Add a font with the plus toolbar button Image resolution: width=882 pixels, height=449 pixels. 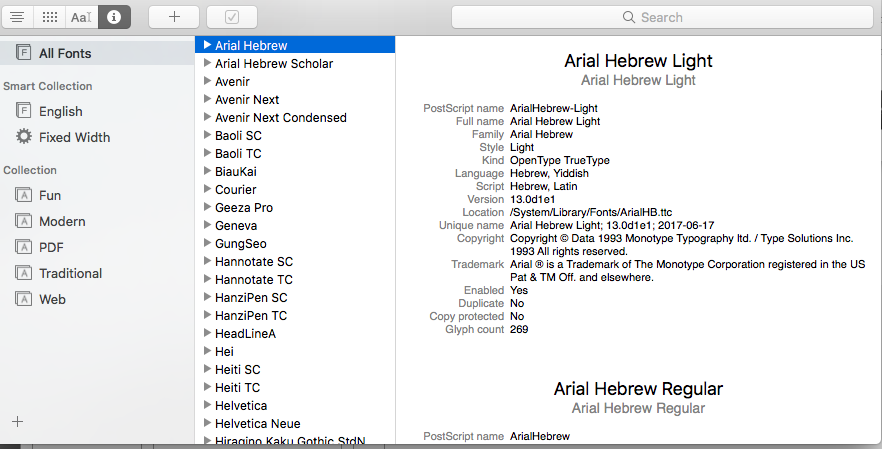click(174, 17)
